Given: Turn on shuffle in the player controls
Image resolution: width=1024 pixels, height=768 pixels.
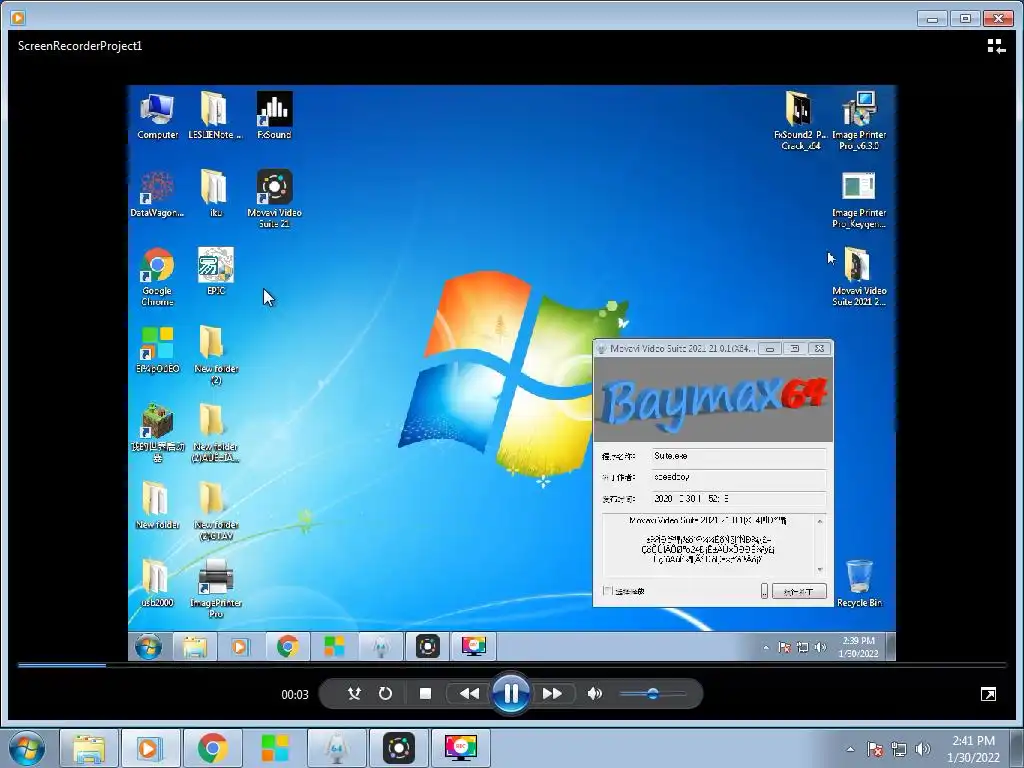Looking at the screenshot, I should 354,693.
